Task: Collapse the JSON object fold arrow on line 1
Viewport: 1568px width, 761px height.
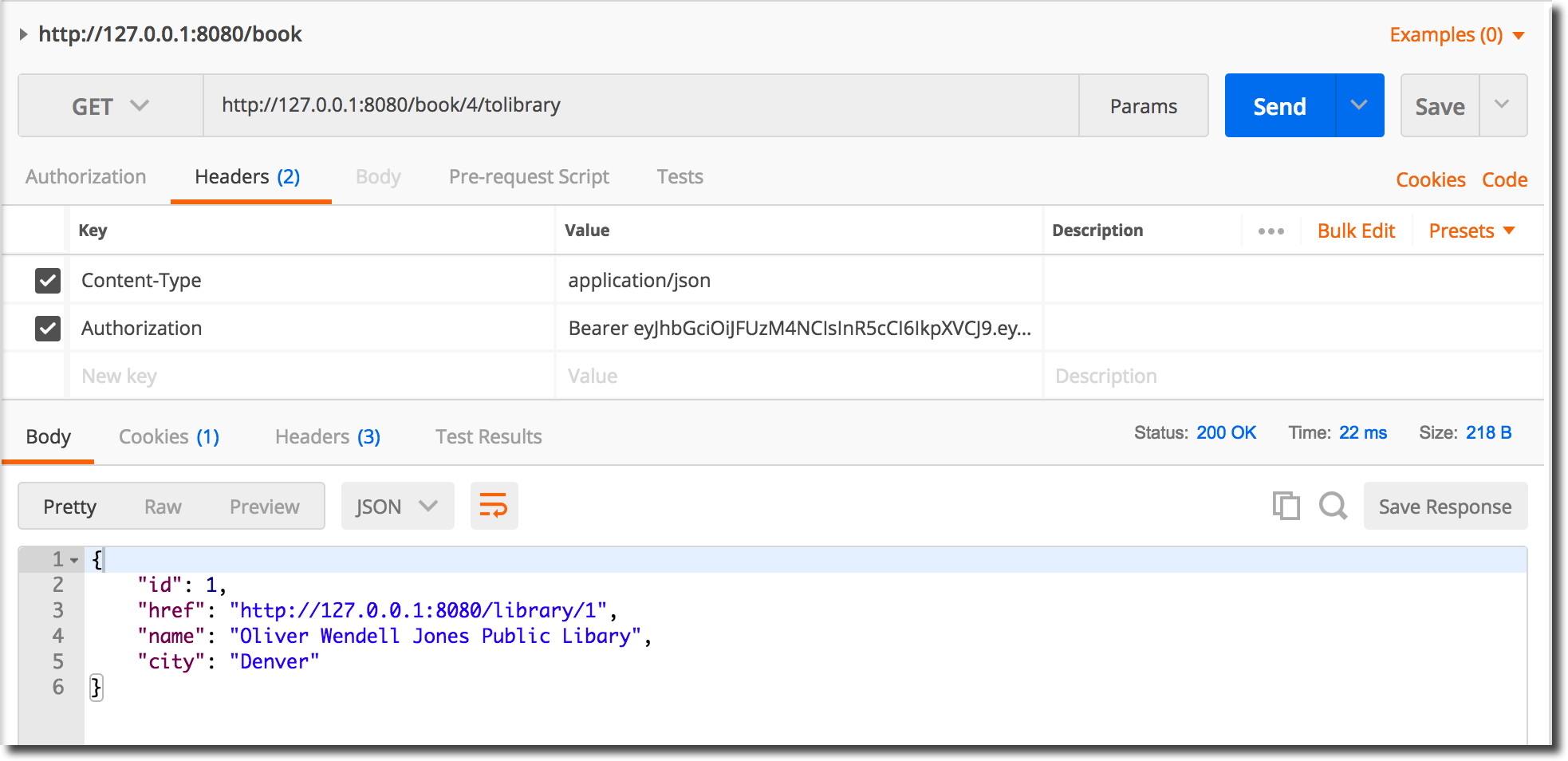Action: (74, 560)
